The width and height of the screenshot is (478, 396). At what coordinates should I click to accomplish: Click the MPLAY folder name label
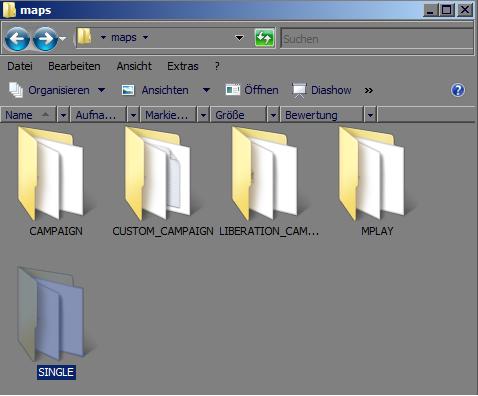pyautogui.click(x=377, y=231)
